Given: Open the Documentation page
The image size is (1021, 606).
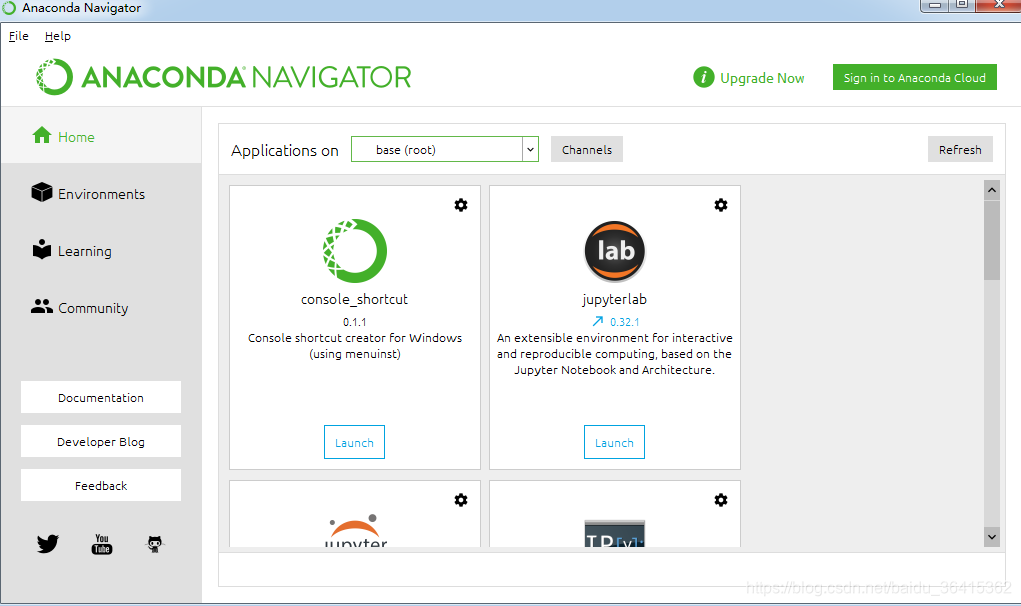Looking at the screenshot, I should pos(101,397).
